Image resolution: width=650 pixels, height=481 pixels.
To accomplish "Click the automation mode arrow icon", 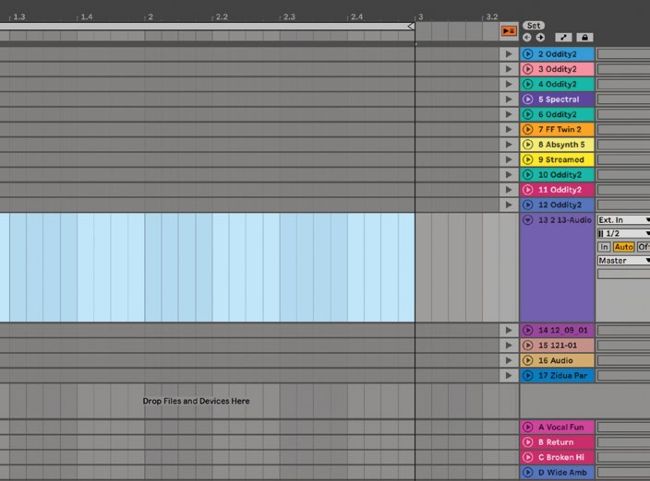I will point(563,37).
